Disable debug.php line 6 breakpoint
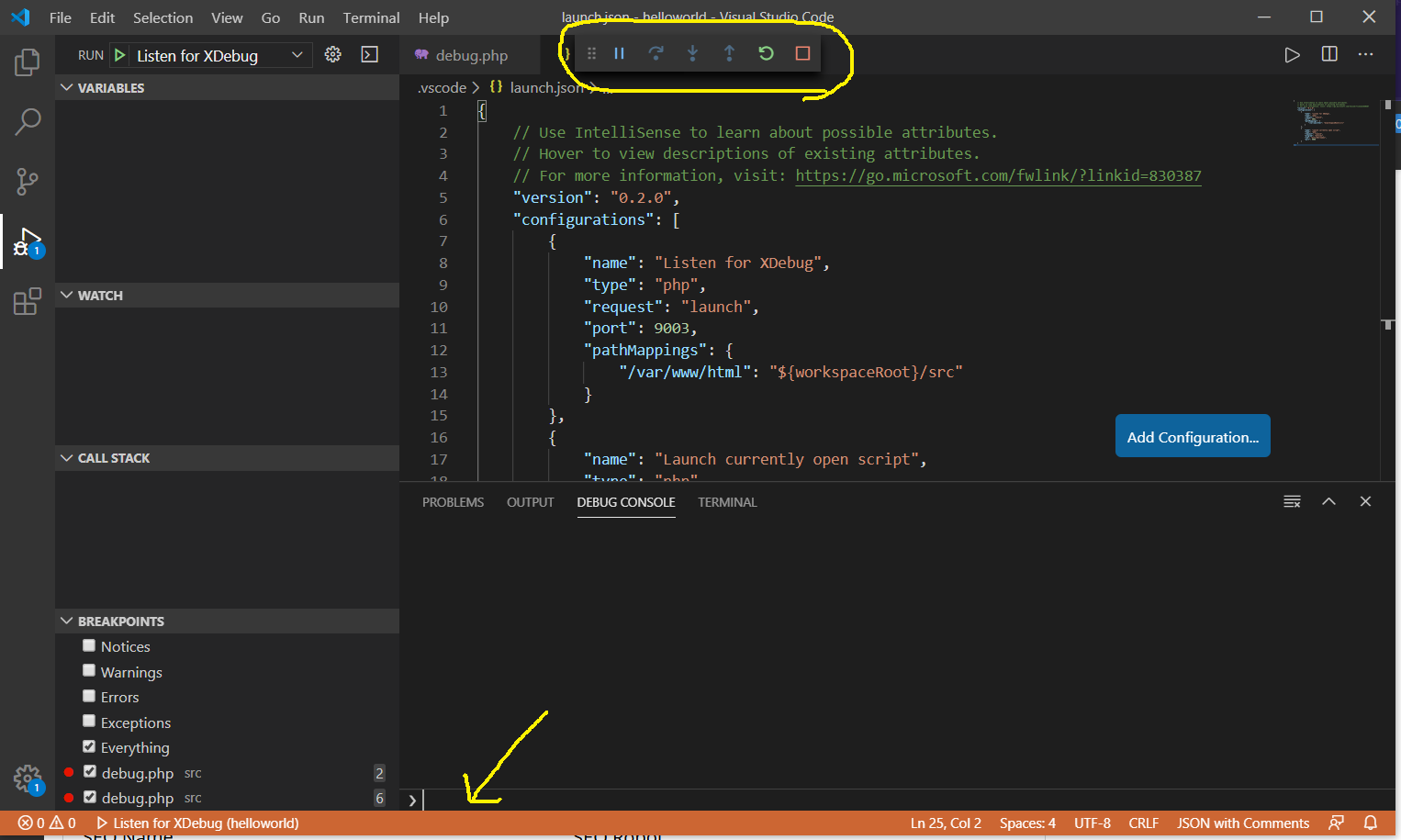Screen dimensions: 1401x840 coord(90,797)
